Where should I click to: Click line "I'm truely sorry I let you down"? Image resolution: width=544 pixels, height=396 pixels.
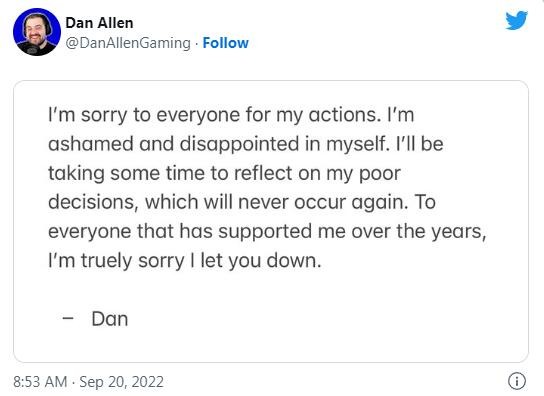(185, 261)
